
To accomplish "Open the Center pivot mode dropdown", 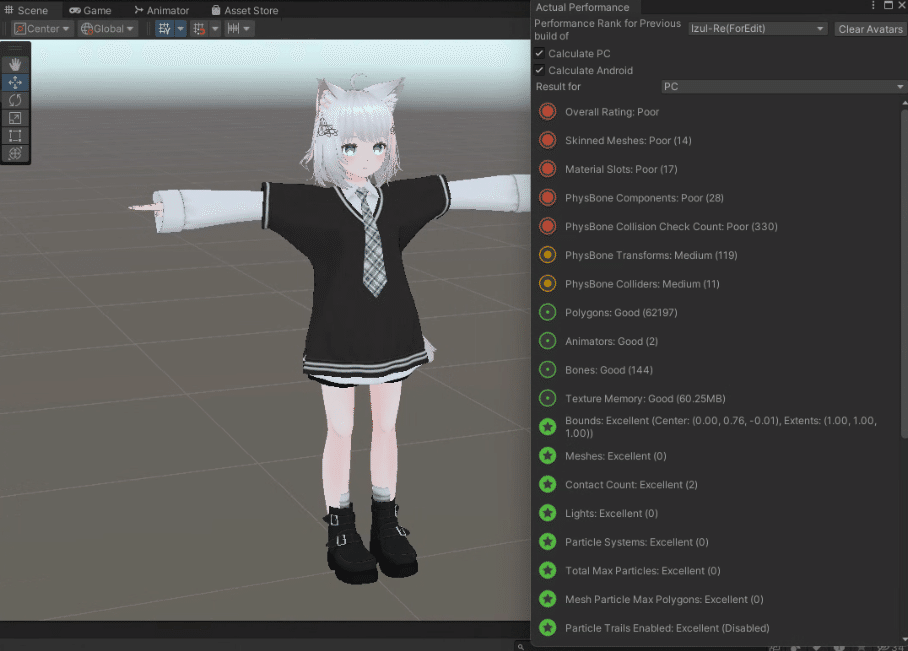I will click(x=40, y=29).
